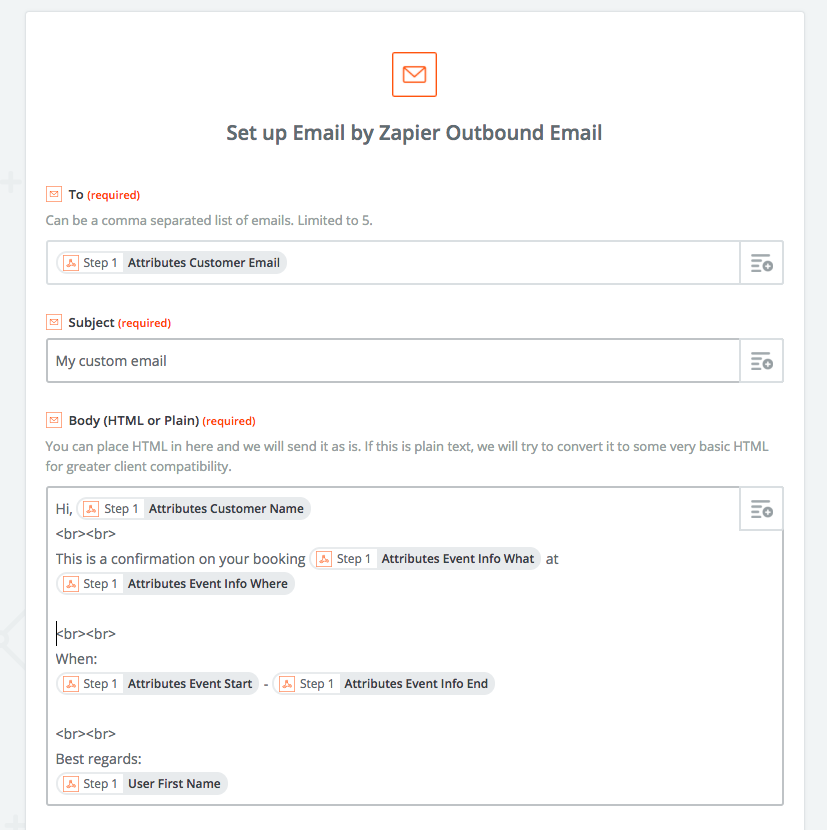Screen dimensions: 827x830
Task: Open insert-field menu for the Body field
Action: tap(761, 509)
